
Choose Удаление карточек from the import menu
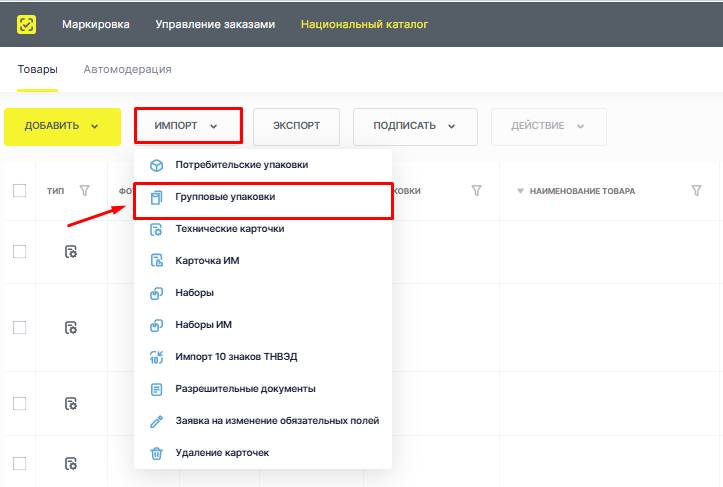[263, 453]
